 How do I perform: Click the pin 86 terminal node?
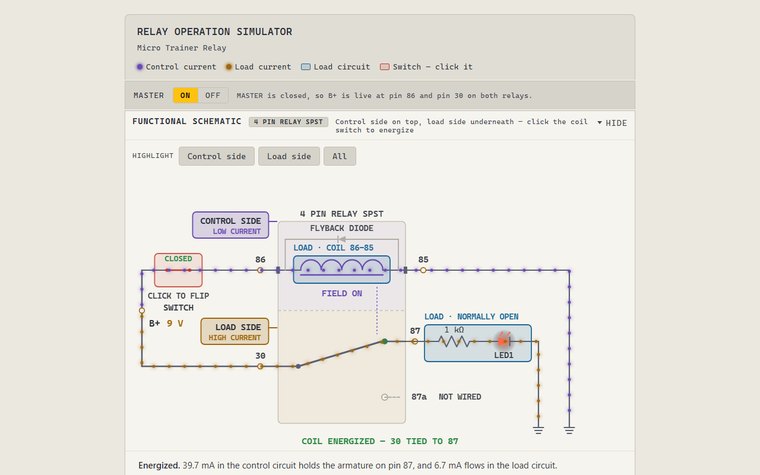260,270
